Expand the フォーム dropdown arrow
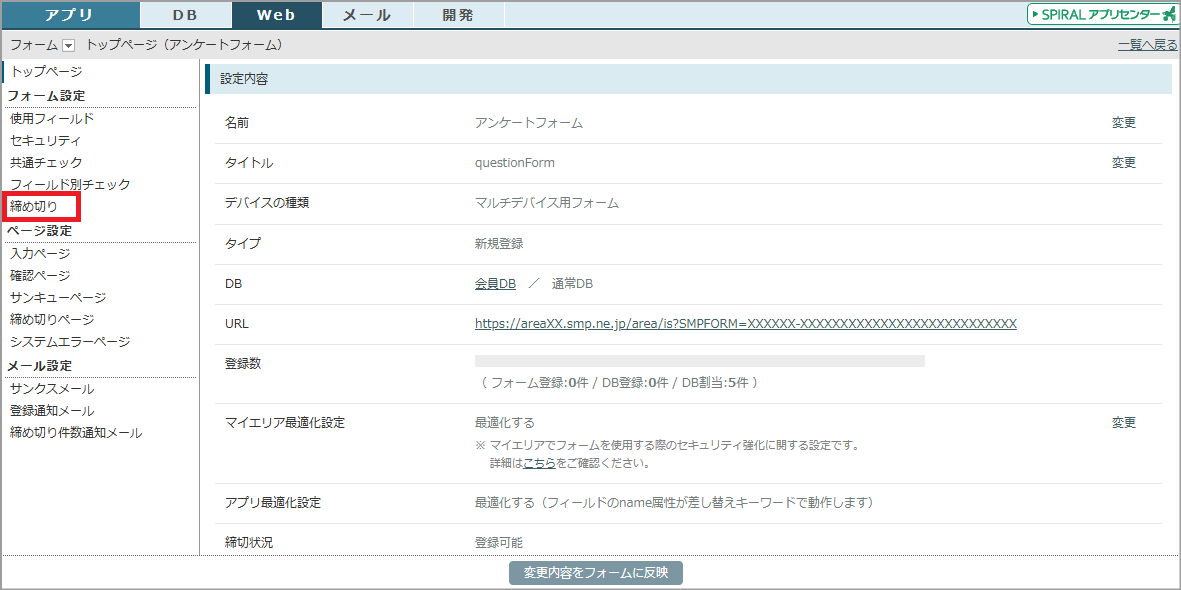 (68, 45)
